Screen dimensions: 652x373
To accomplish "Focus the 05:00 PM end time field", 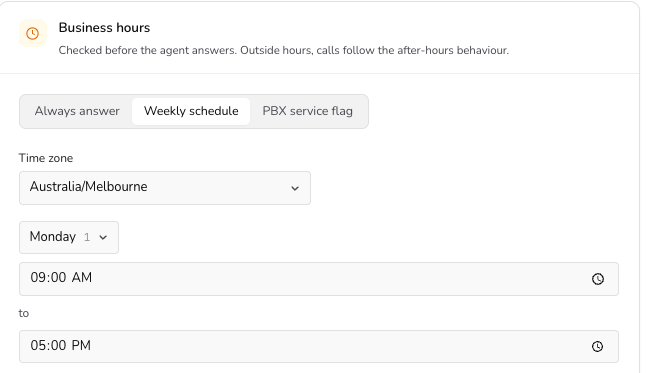I will click(319, 346).
